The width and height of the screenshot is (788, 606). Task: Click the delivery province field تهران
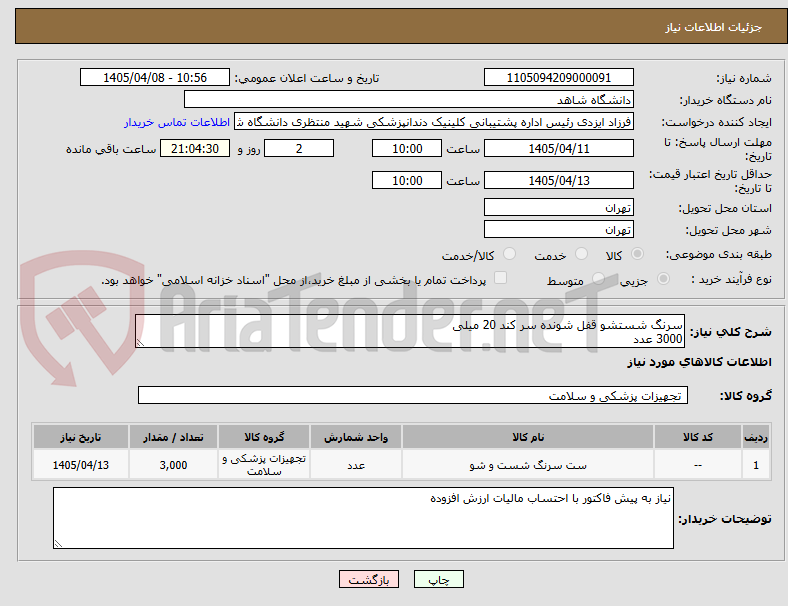coord(558,208)
